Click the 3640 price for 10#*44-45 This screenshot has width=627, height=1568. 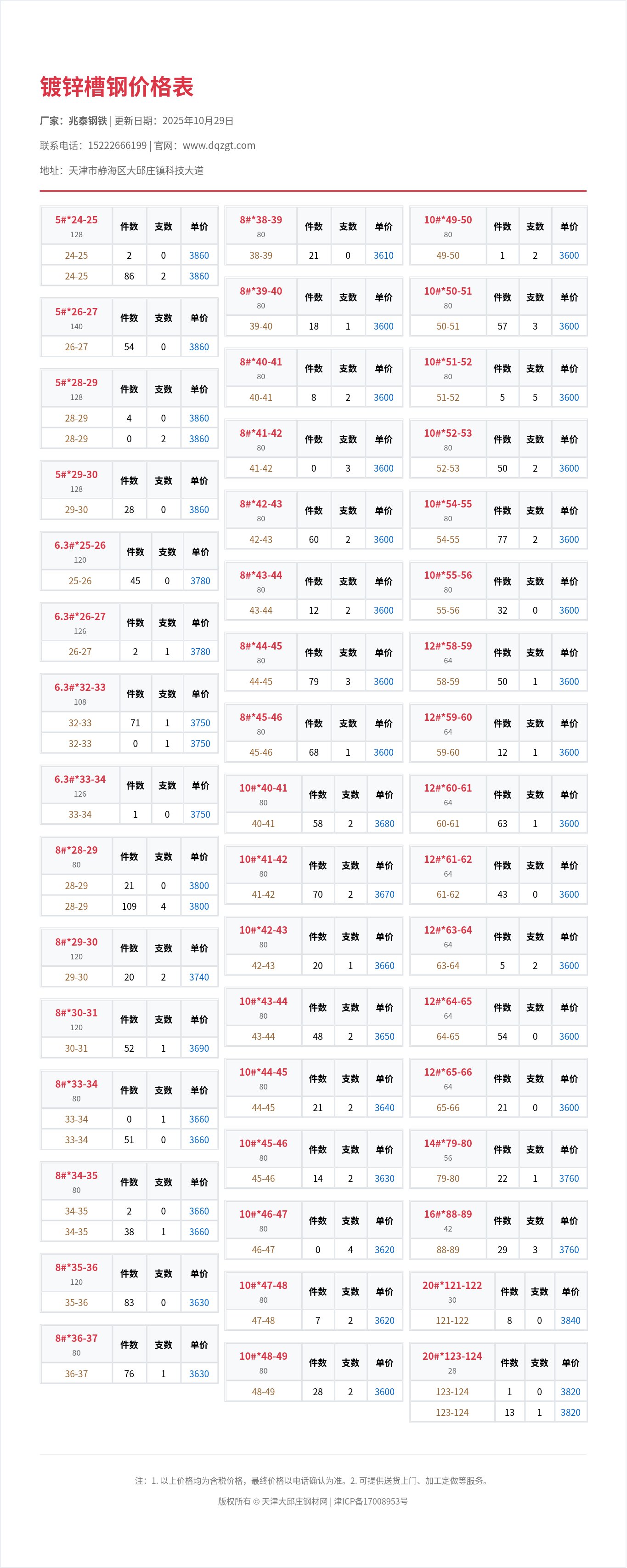click(384, 1108)
